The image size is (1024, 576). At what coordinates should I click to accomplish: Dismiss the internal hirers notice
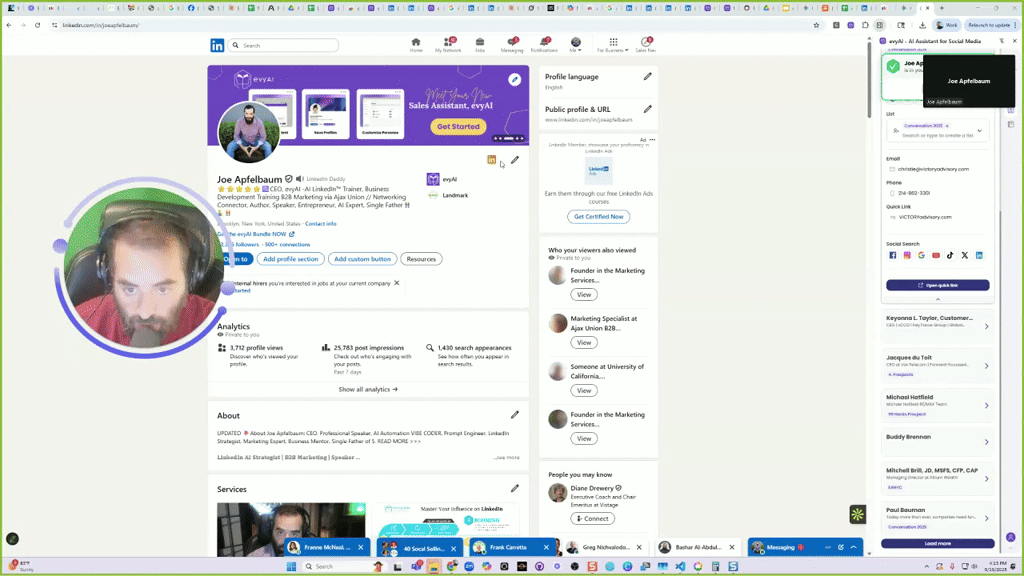[x=396, y=283]
